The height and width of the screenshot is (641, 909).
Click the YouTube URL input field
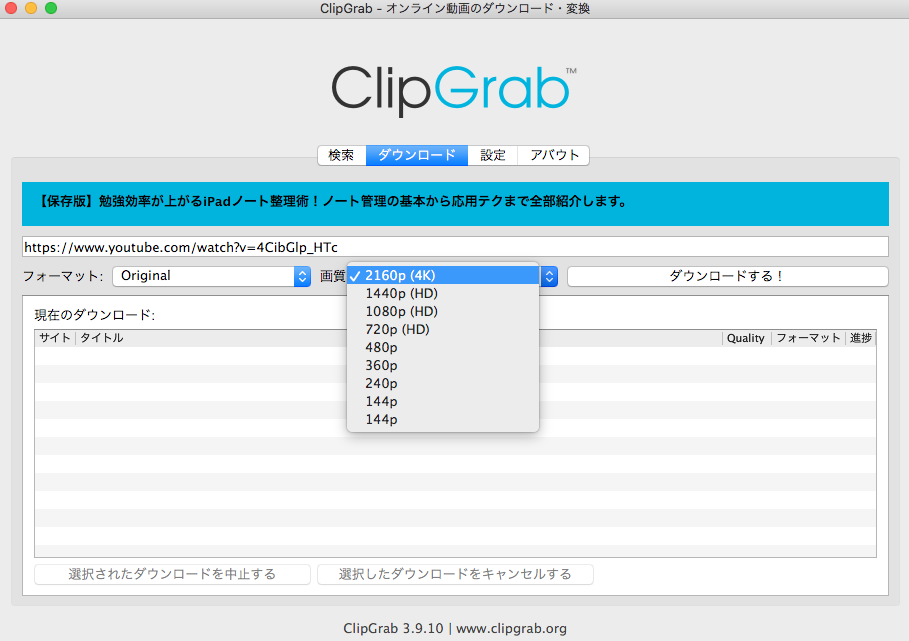454,246
